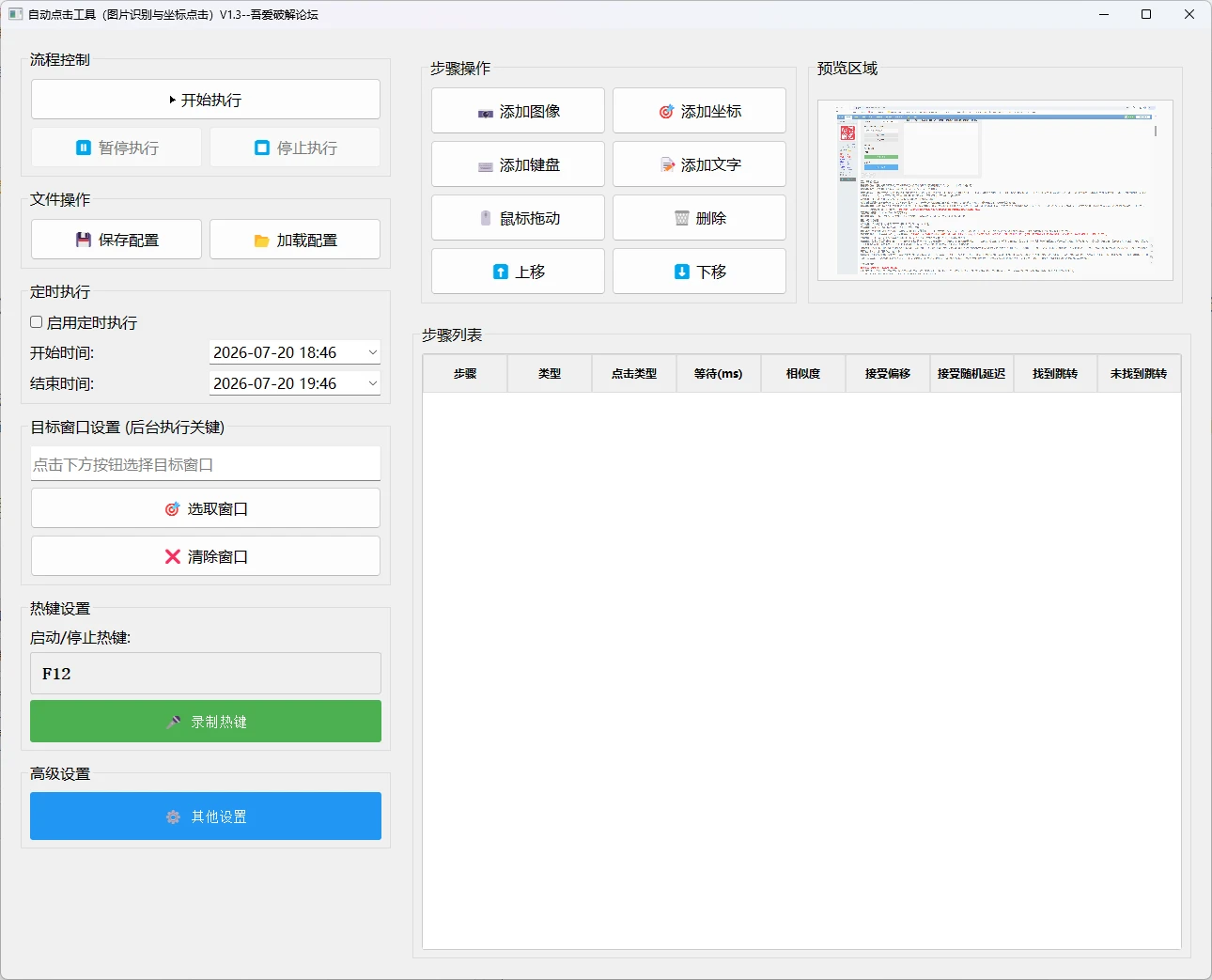This screenshot has height=980, width=1212.
Task: Click the 添加图像 camera icon
Action: pos(486,113)
